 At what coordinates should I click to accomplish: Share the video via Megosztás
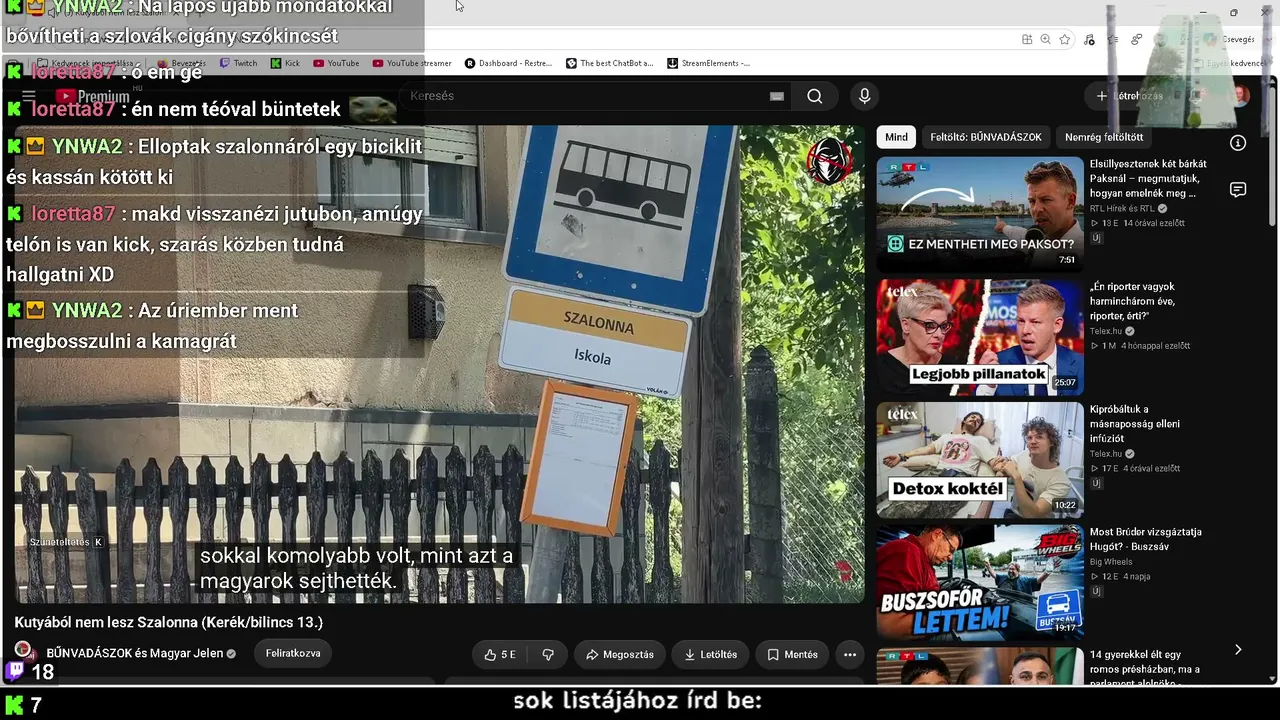click(620, 655)
